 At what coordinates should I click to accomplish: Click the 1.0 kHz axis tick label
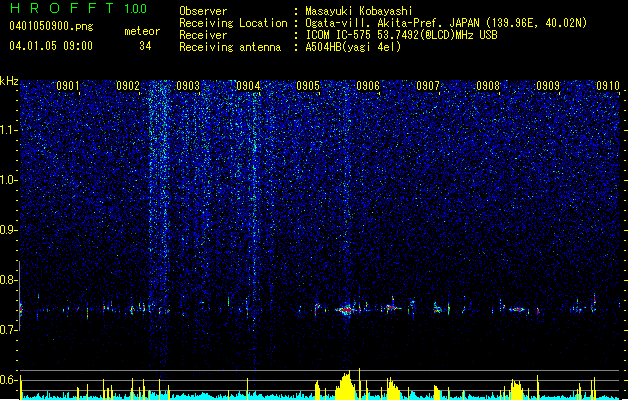tap(8, 180)
